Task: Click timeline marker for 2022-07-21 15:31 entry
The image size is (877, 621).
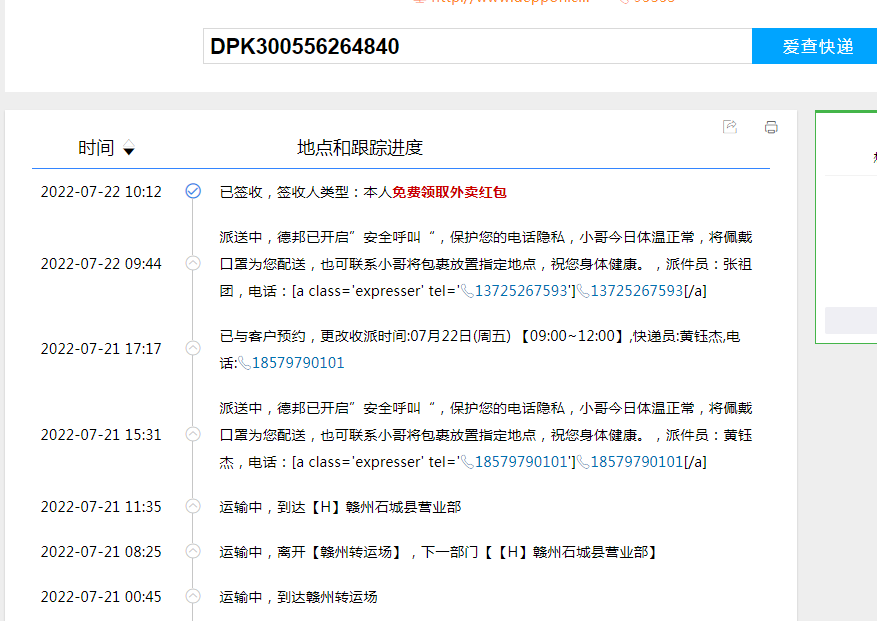Action: [x=193, y=435]
